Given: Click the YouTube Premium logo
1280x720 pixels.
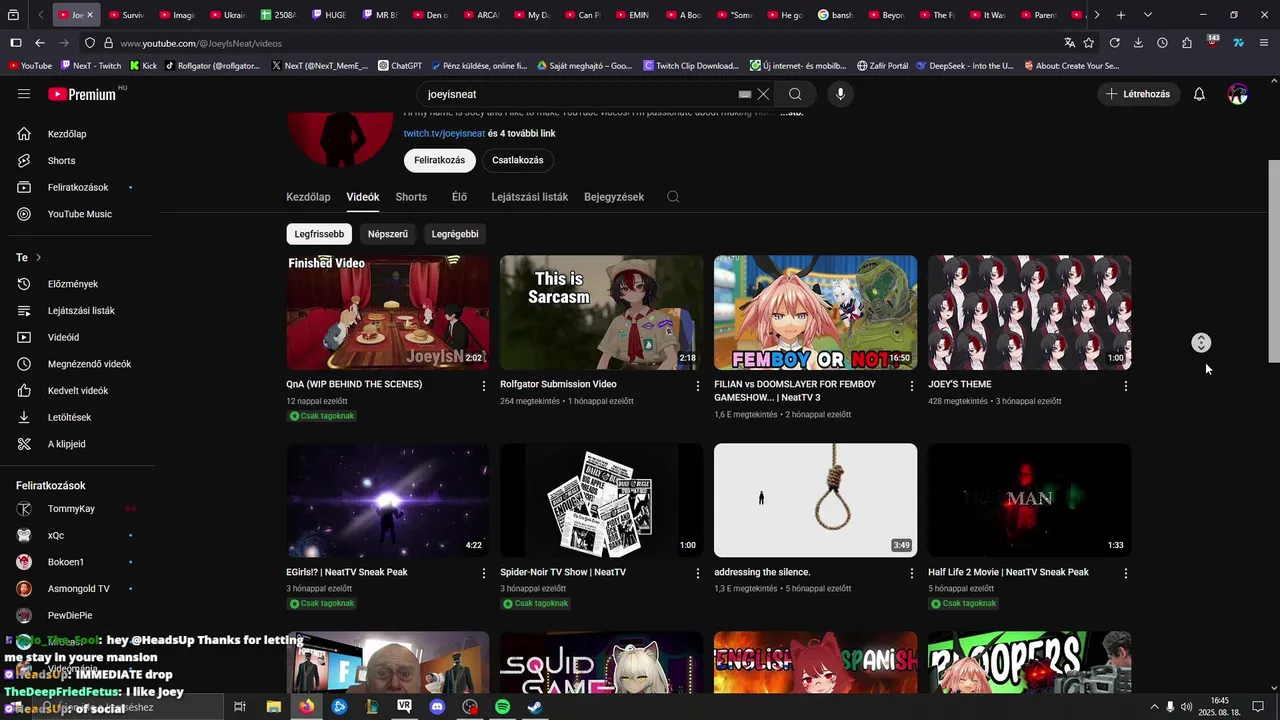Looking at the screenshot, I should pyautogui.click(x=82, y=94).
